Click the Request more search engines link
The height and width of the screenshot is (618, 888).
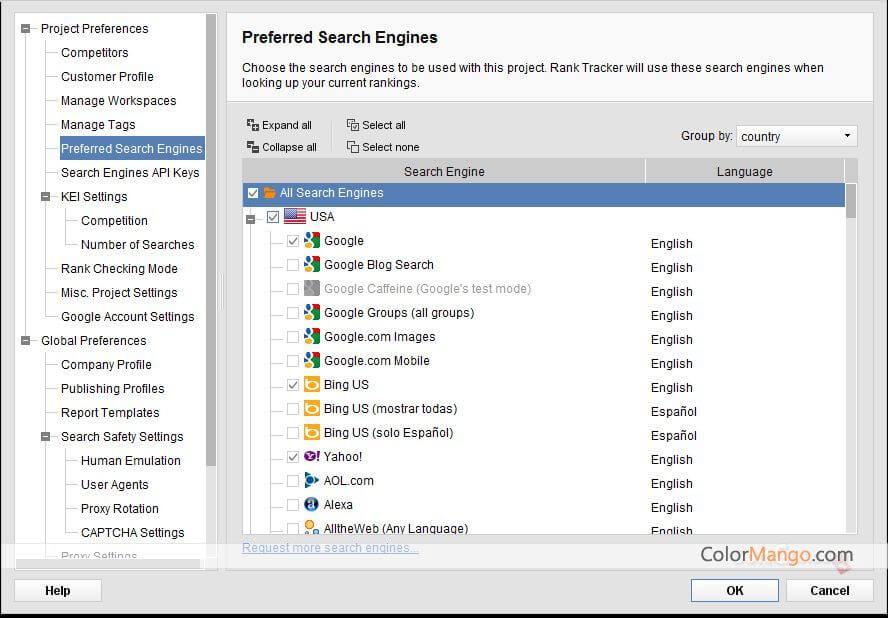(330, 548)
